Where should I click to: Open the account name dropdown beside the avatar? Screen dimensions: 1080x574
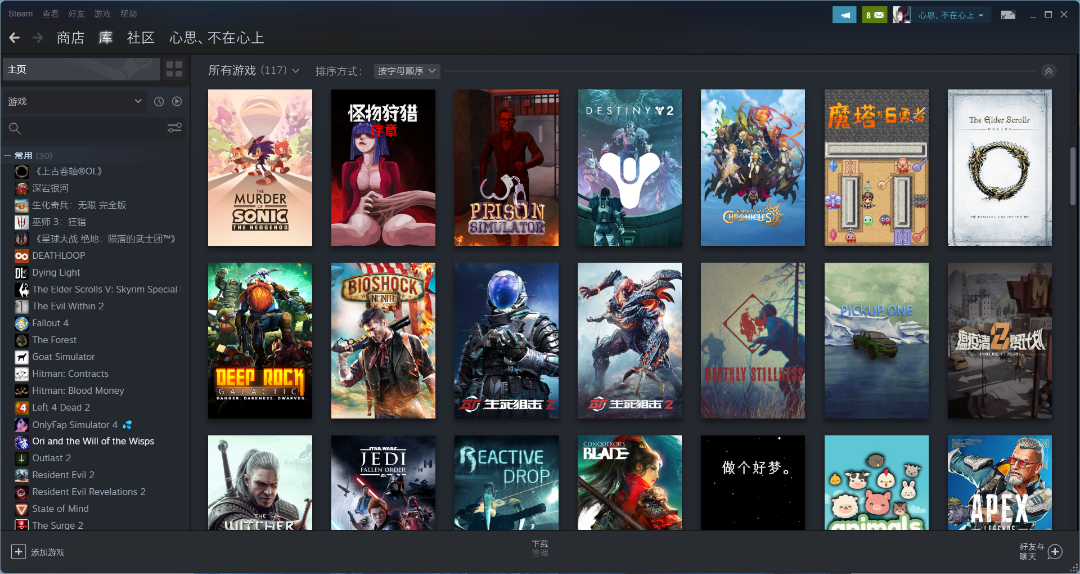951,14
